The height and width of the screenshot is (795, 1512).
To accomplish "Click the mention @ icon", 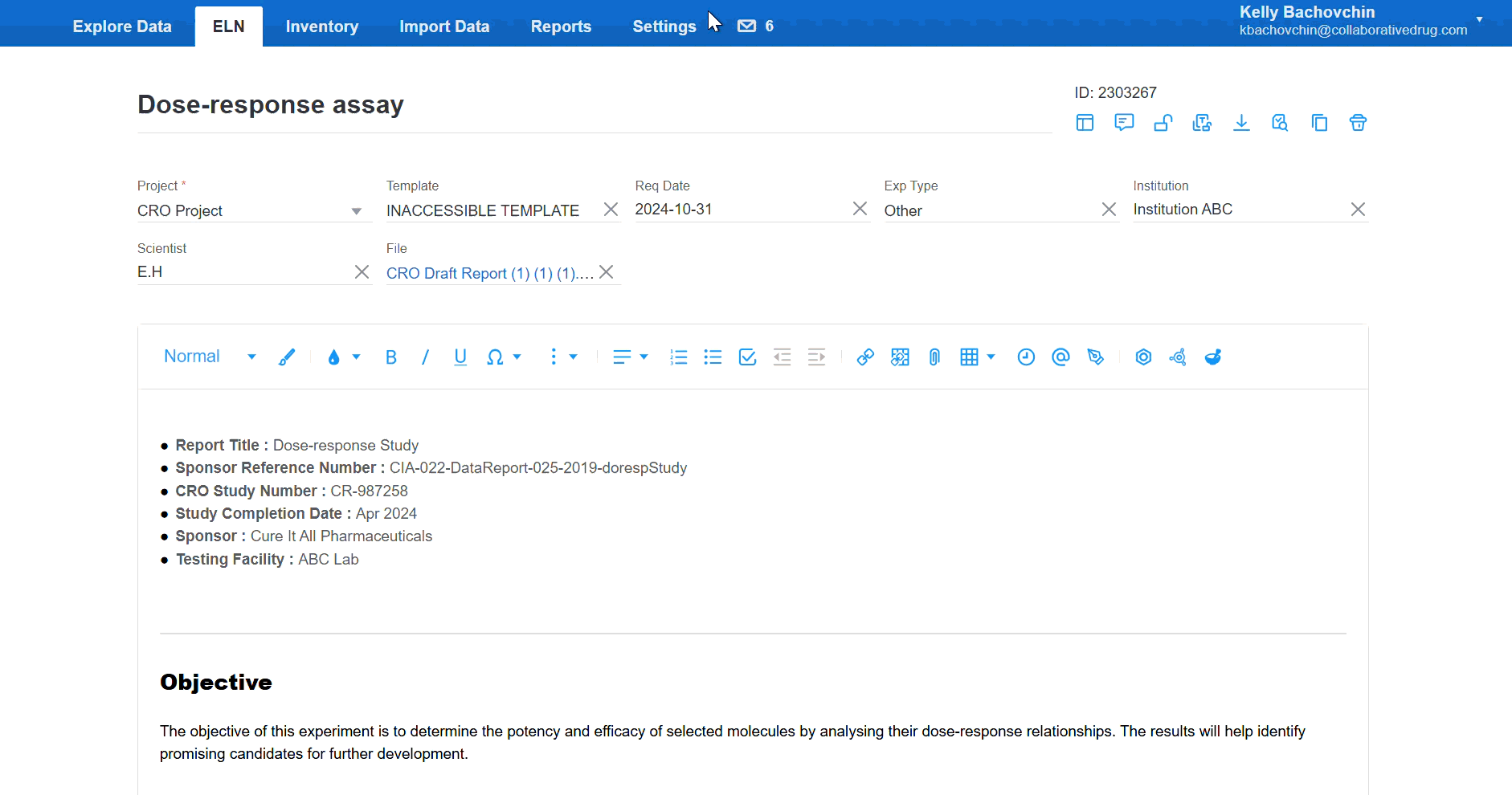I will point(1060,357).
